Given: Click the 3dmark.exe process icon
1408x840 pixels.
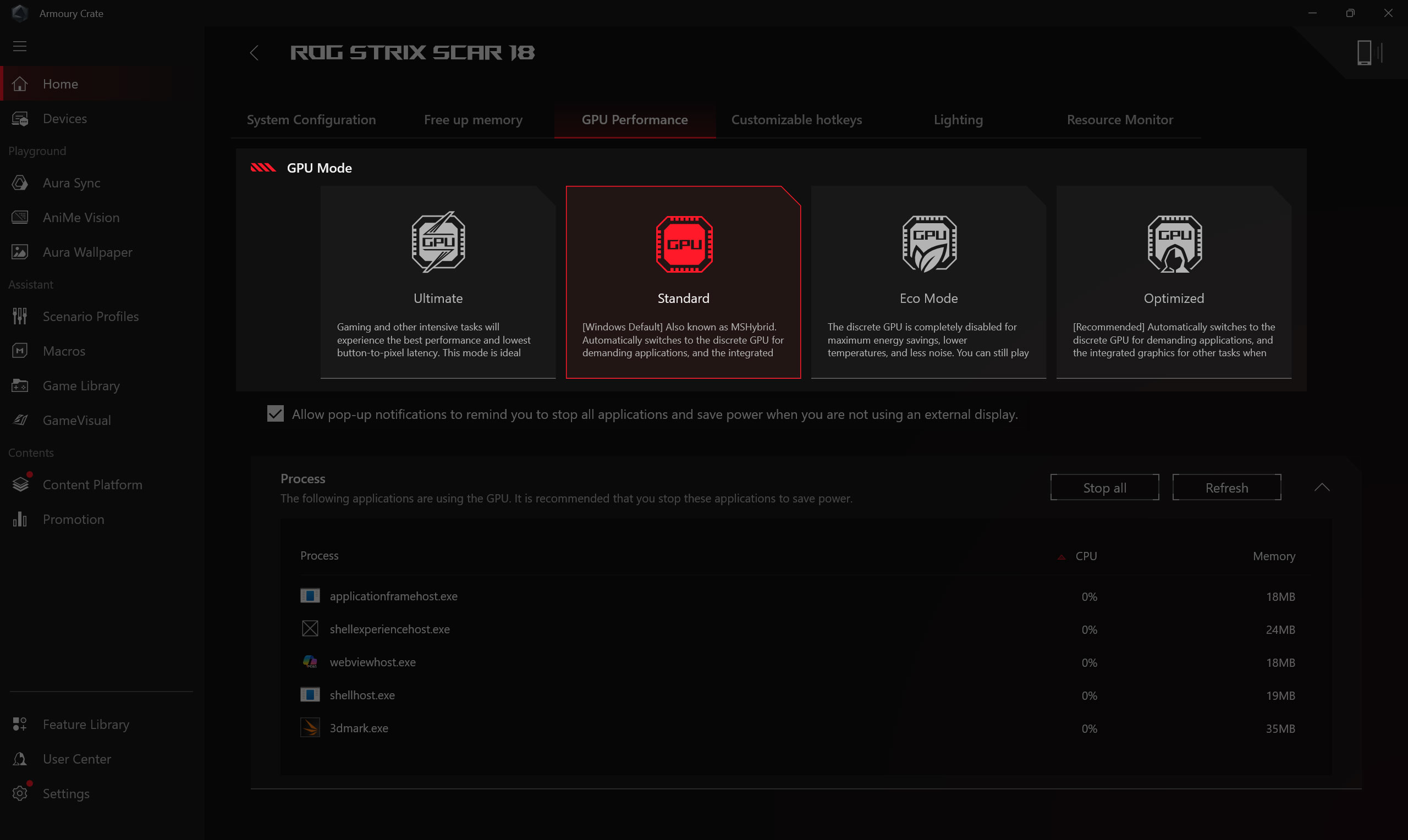Looking at the screenshot, I should [x=310, y=727].
